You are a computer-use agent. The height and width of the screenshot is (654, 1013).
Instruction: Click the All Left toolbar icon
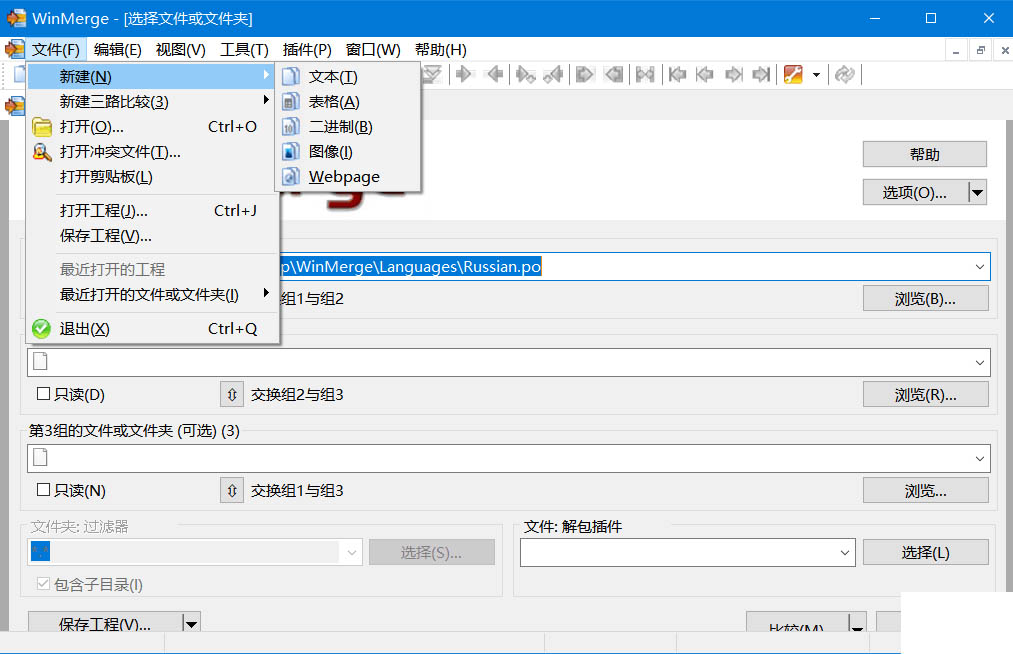click(x=614, y=75)
